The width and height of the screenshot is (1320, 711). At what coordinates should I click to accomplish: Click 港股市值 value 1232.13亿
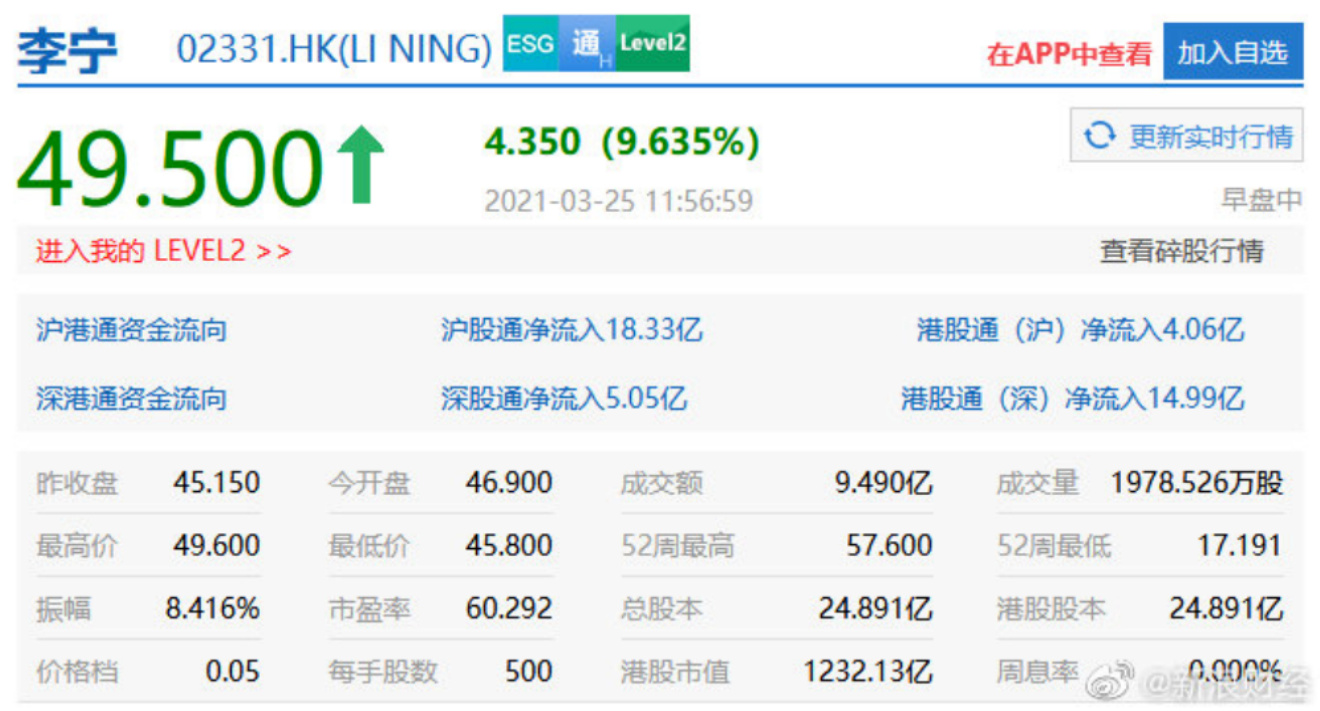(x=868, y=670)
